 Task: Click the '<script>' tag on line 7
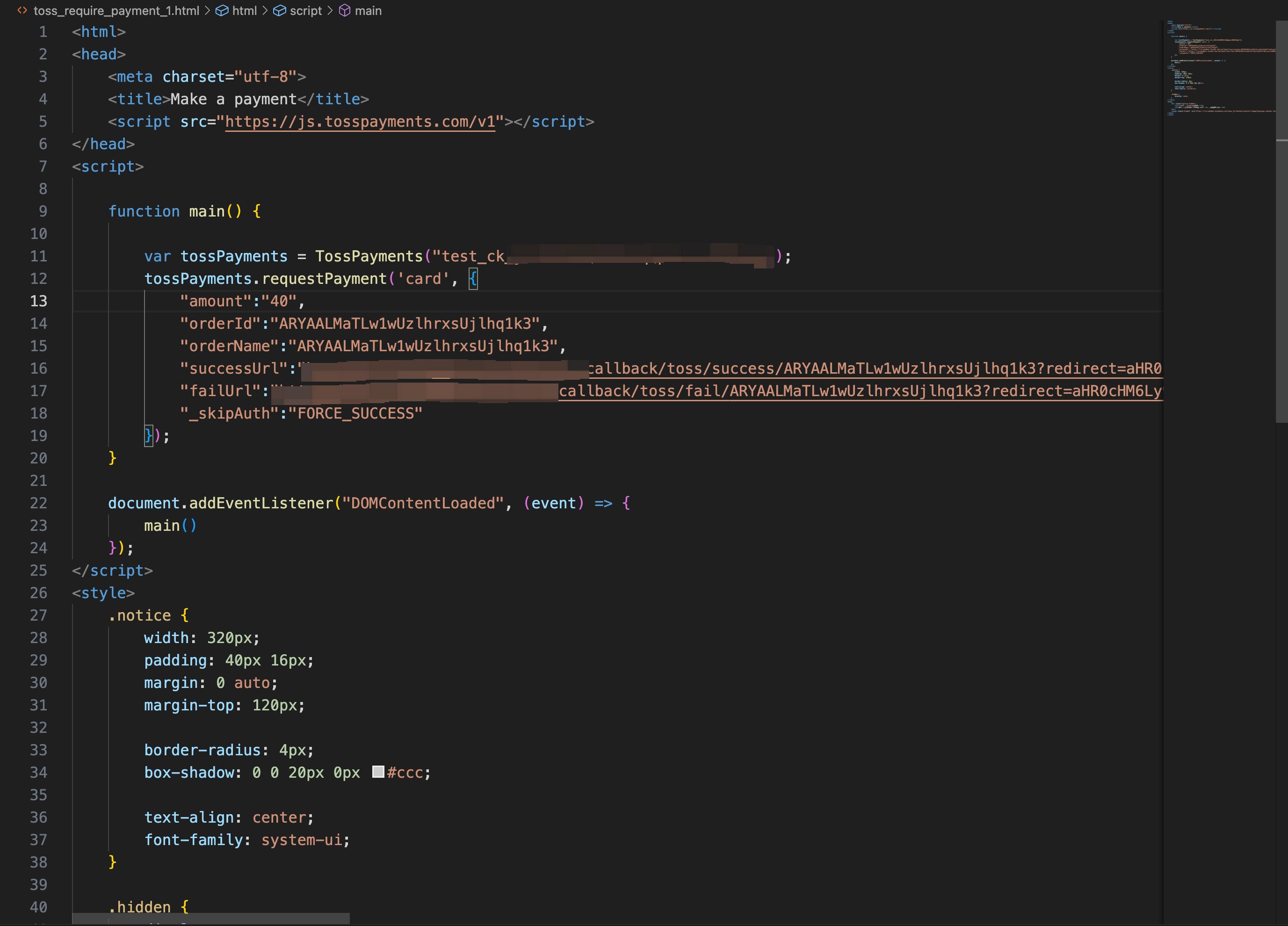108,167
